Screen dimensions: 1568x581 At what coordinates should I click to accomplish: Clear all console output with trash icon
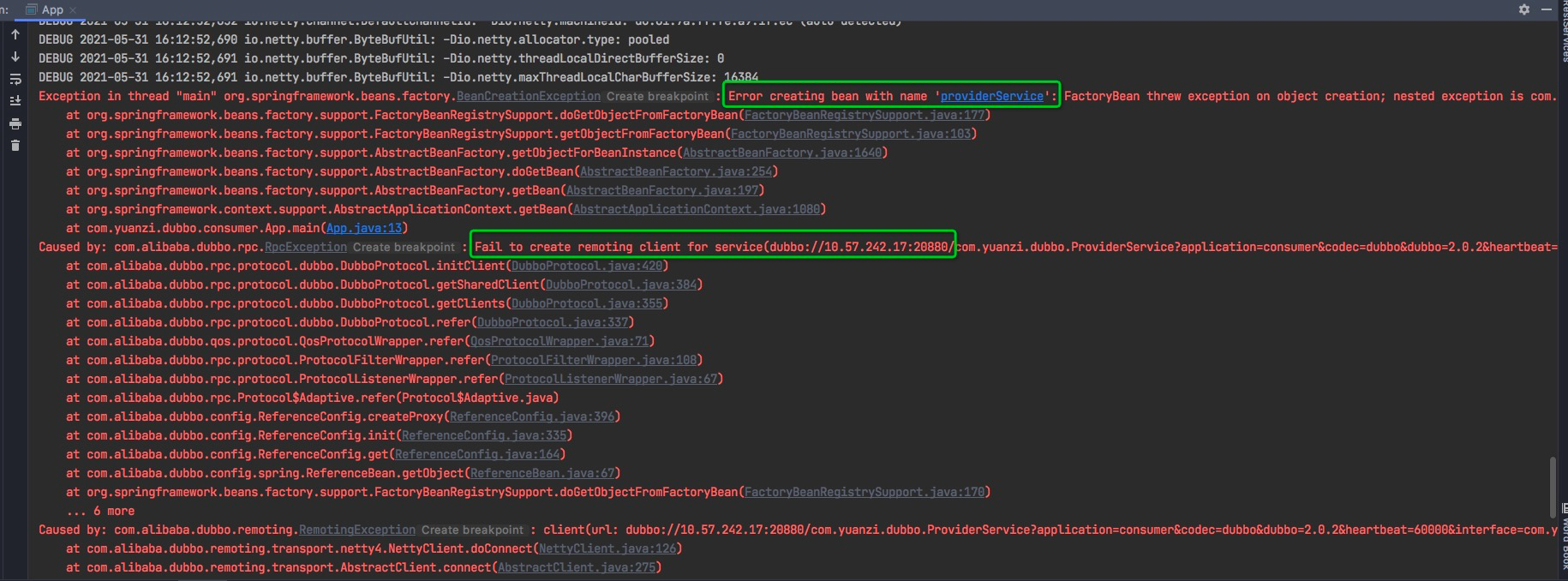[15, 146]
